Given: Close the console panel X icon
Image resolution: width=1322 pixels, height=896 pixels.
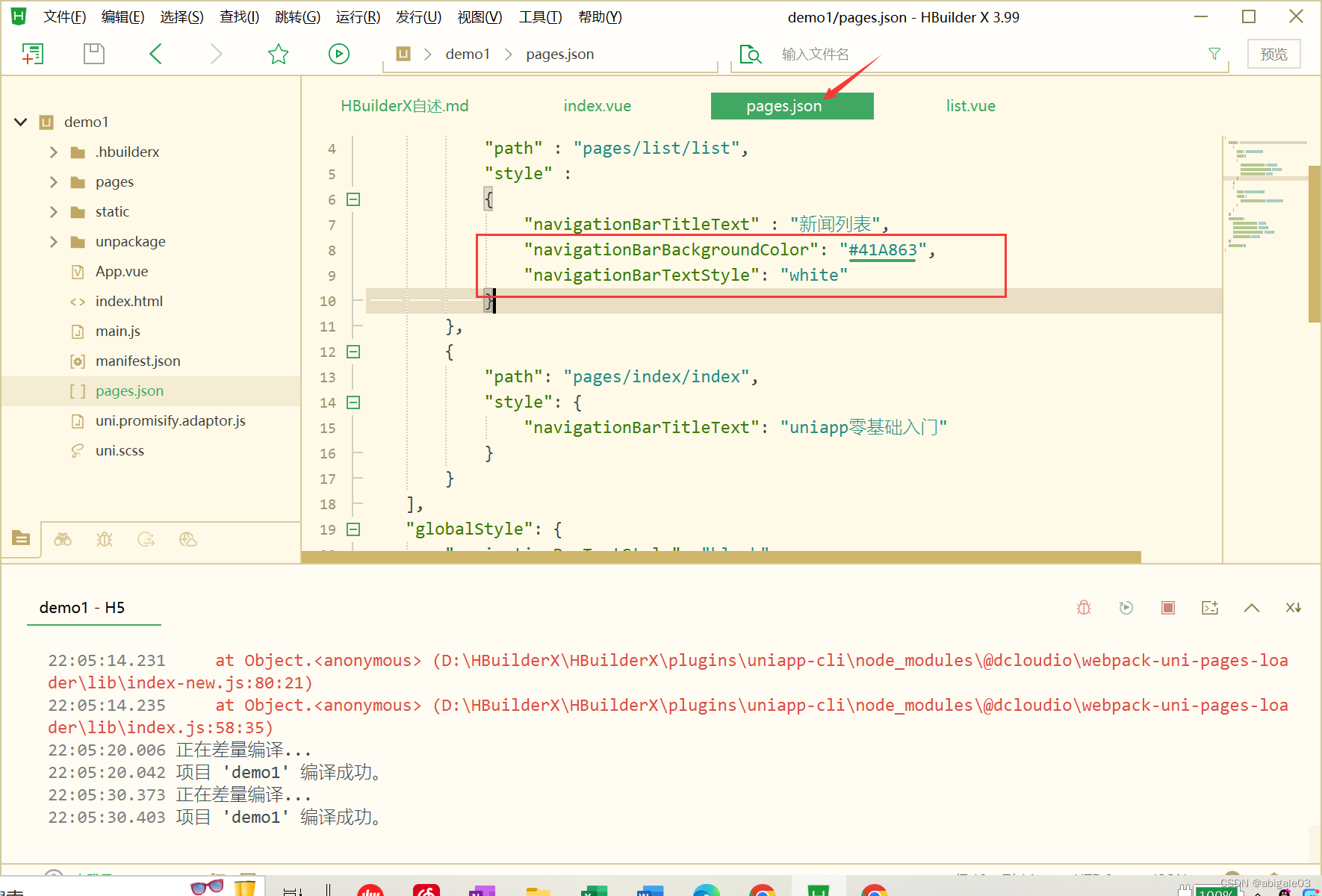Looking at the screenshot, I should pos(1294,608).
